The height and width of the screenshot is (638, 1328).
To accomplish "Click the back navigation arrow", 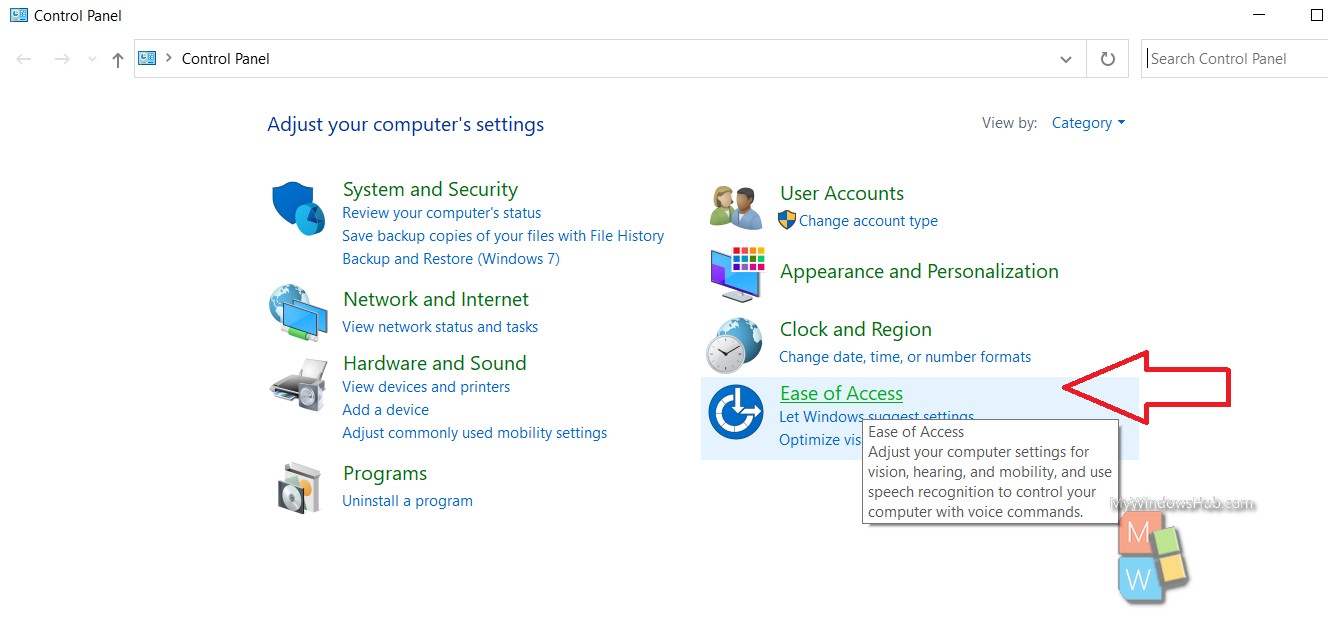I will click(24, 59).
